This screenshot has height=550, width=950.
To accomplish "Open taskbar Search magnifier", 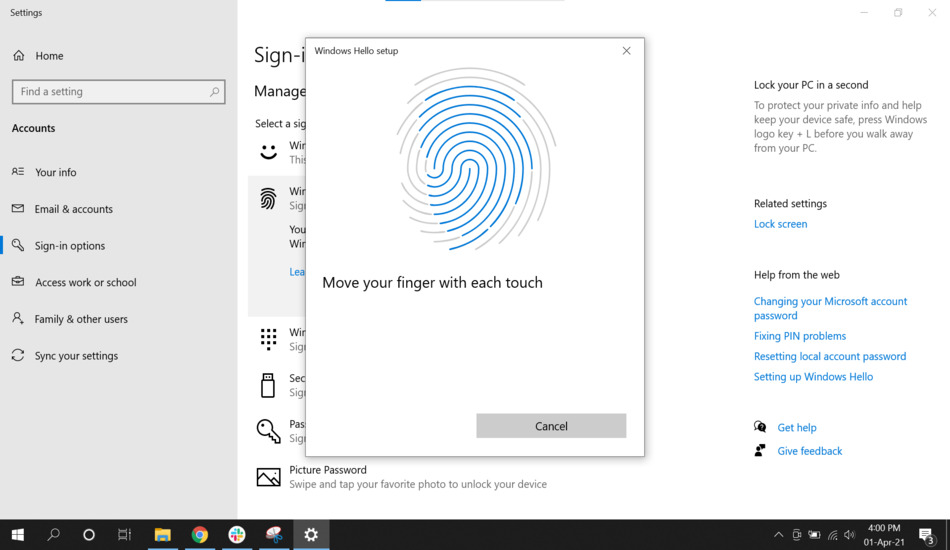I will (53, 535).
